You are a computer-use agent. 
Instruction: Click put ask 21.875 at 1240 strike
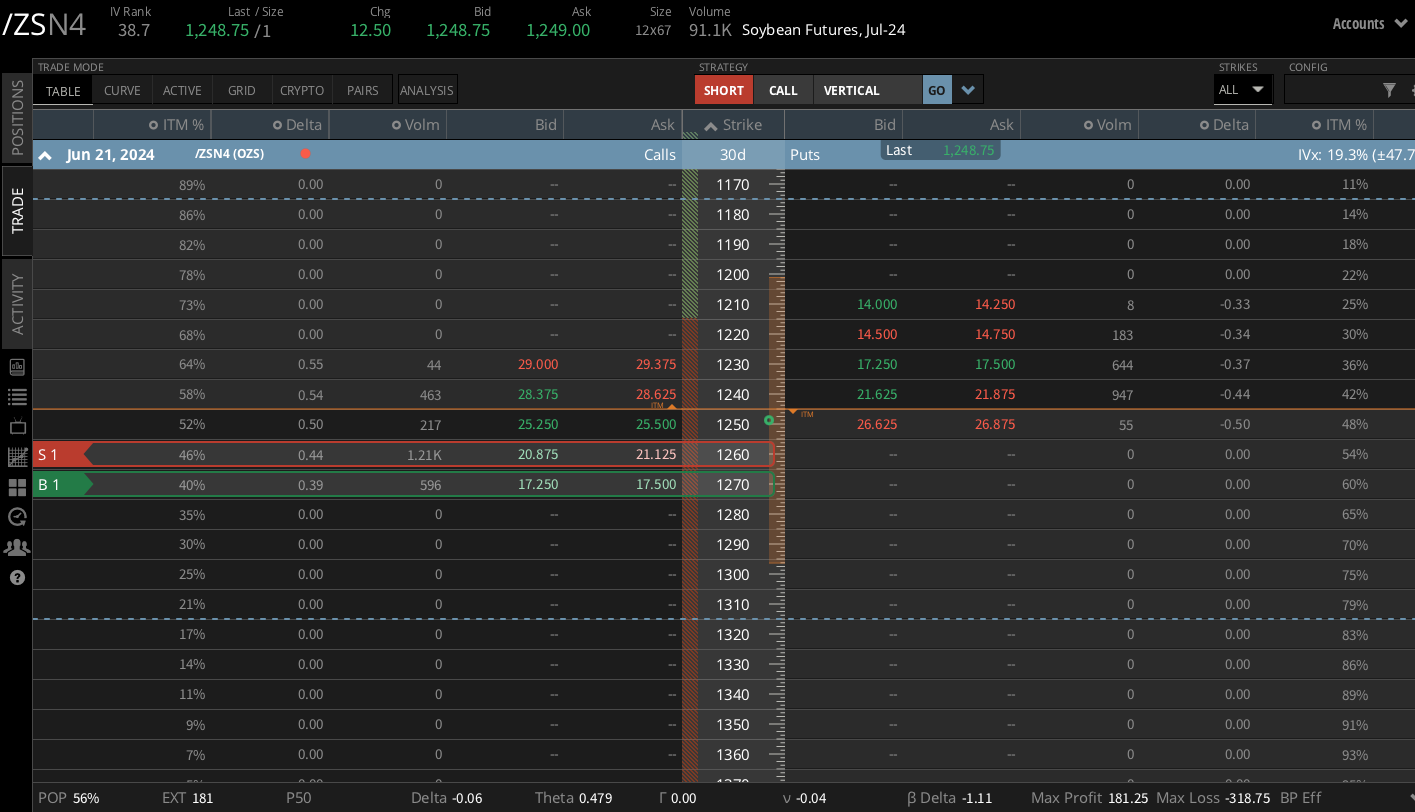[995, 395]
